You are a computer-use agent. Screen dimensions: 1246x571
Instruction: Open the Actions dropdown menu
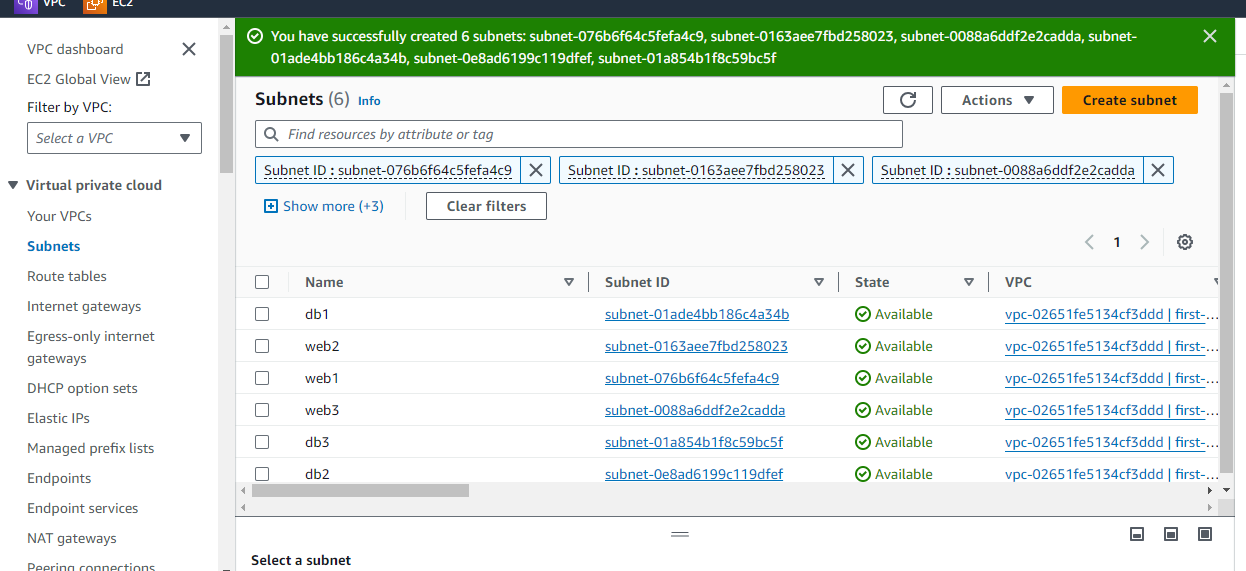pos(997,100)
